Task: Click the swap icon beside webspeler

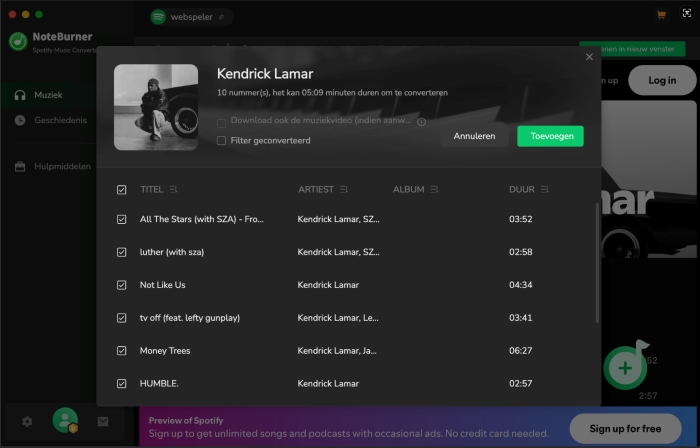Action: 221,17
